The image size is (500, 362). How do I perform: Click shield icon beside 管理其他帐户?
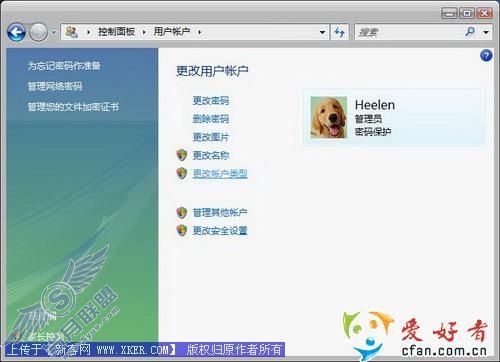[182, 212]
